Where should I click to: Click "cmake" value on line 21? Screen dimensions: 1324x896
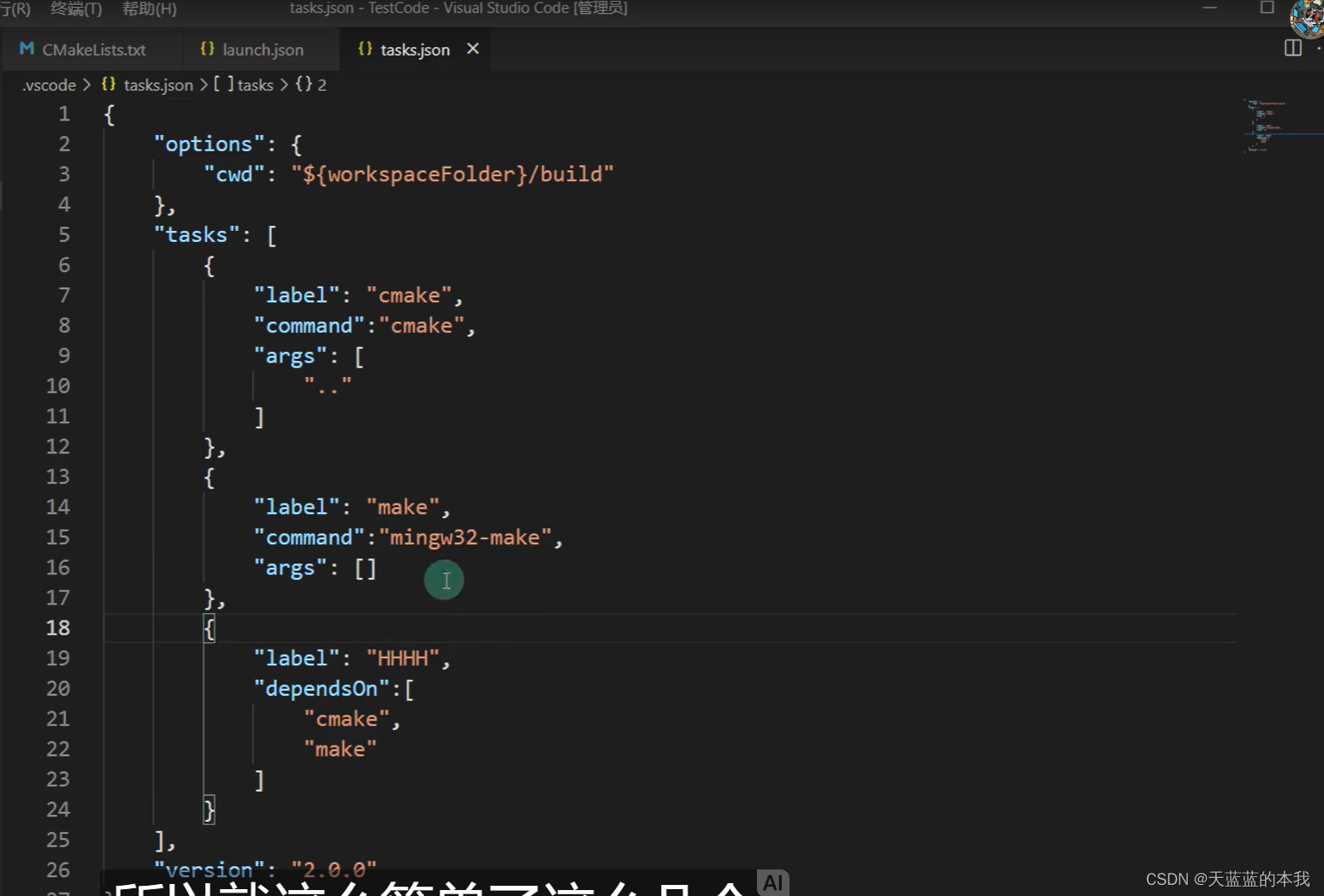point(347,718)
